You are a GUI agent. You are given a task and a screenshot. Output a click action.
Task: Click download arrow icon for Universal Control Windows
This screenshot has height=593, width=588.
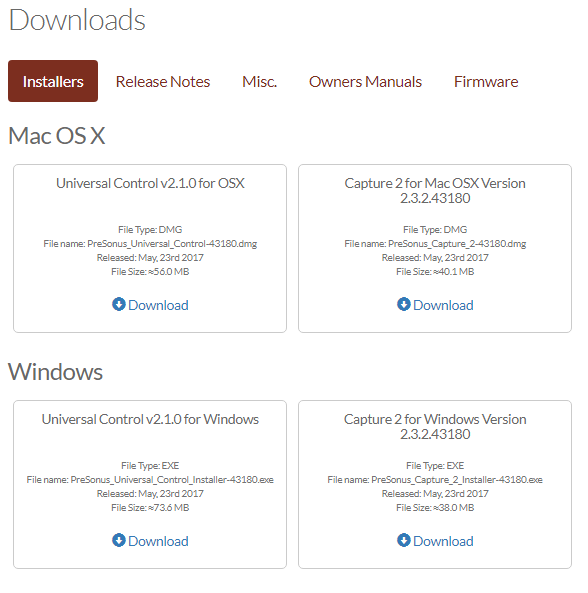pyautogui.click(x=119, y=540)
